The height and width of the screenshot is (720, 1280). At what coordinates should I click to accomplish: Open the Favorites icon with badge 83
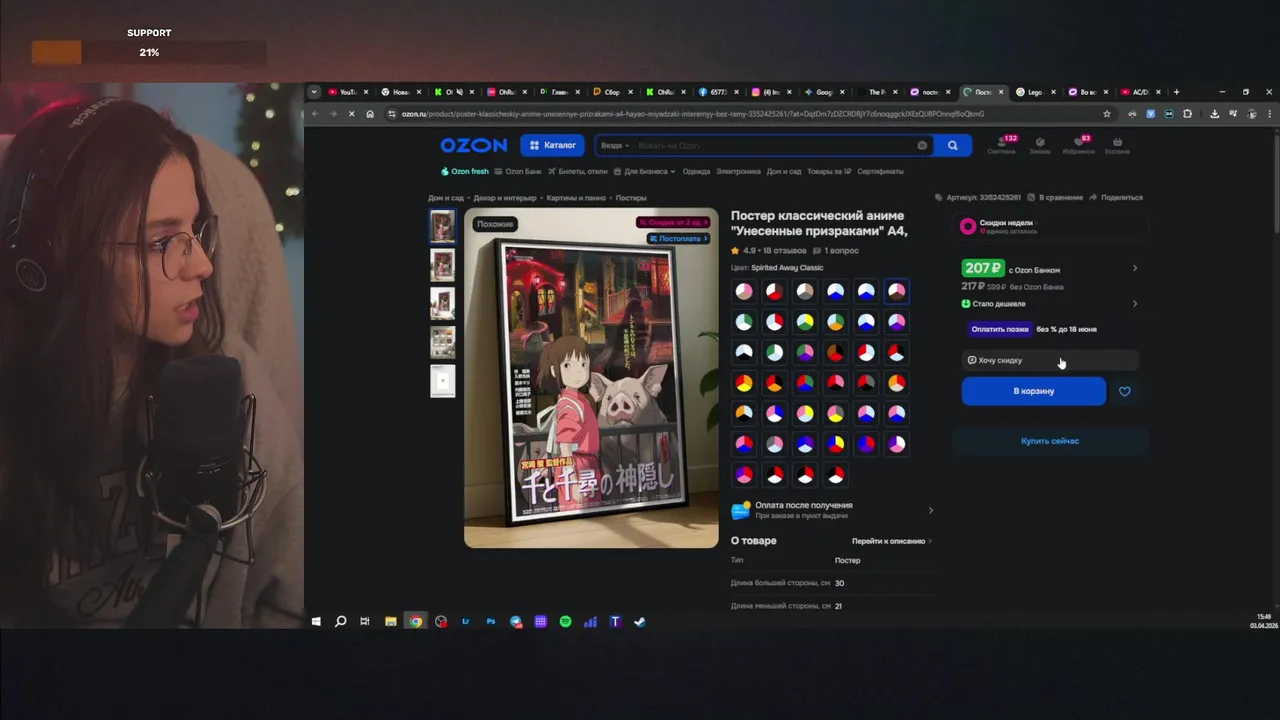coord(1079,144)
